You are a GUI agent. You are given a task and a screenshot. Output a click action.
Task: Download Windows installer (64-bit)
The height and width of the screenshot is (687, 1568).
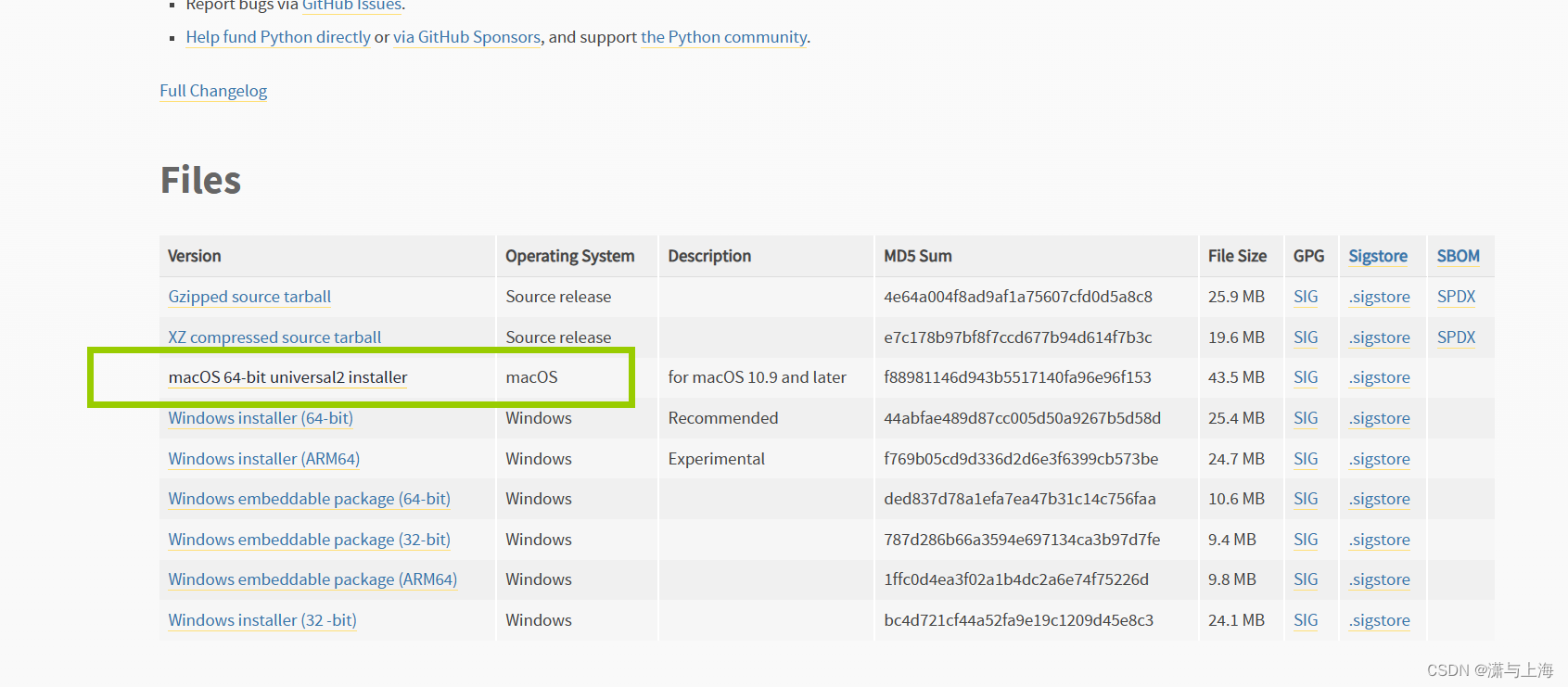pos(261,418)
